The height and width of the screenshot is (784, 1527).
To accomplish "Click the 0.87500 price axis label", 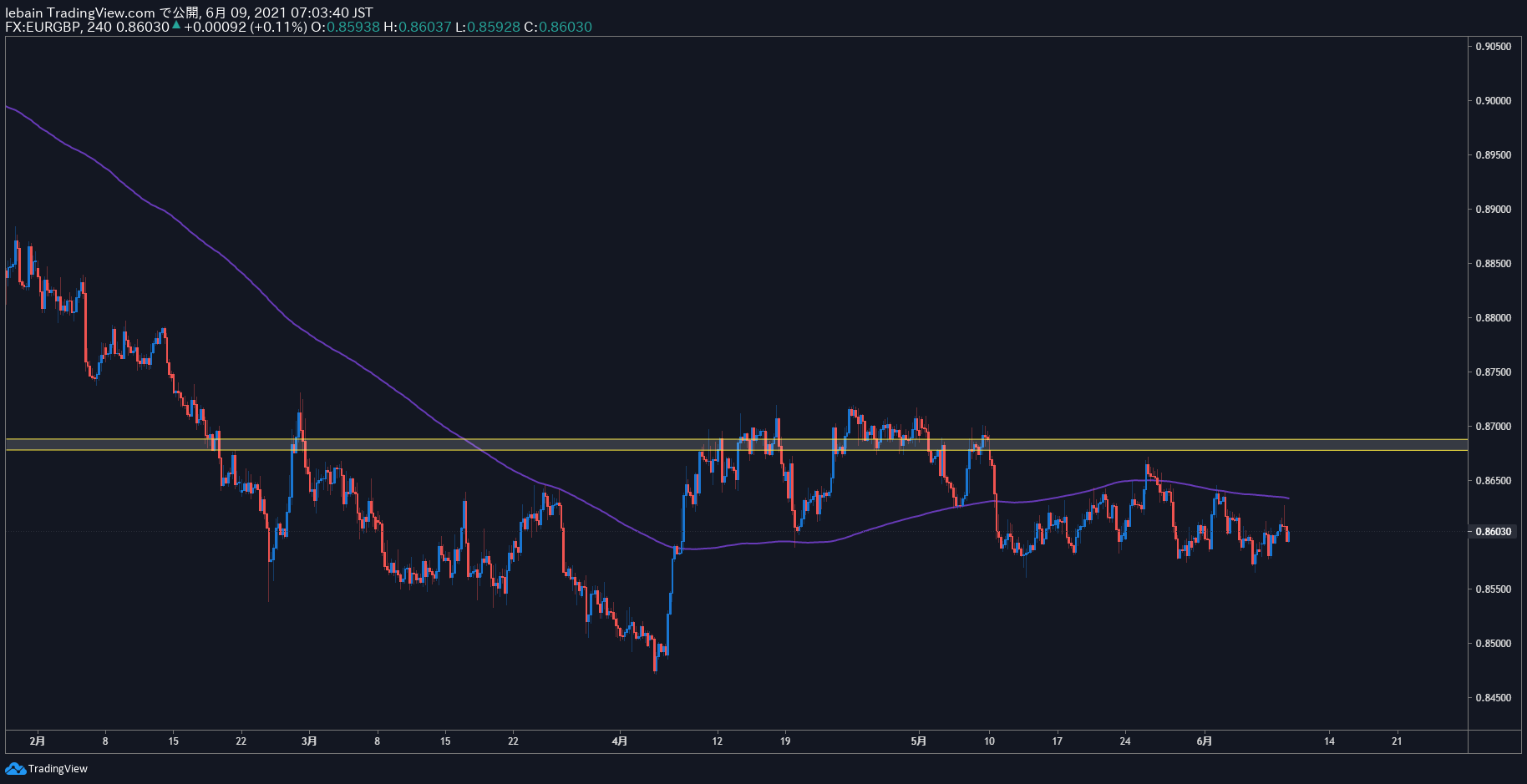I will pos(1493,372).
